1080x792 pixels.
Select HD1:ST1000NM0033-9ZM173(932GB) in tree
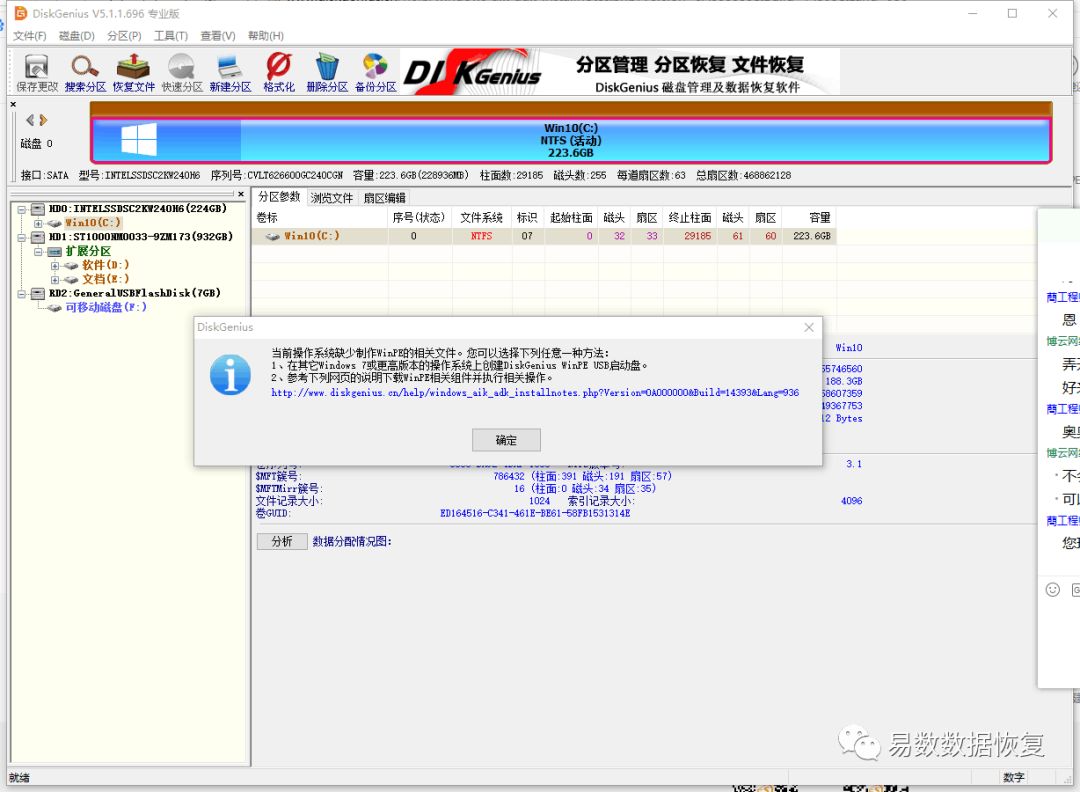[x=141, y=236]
